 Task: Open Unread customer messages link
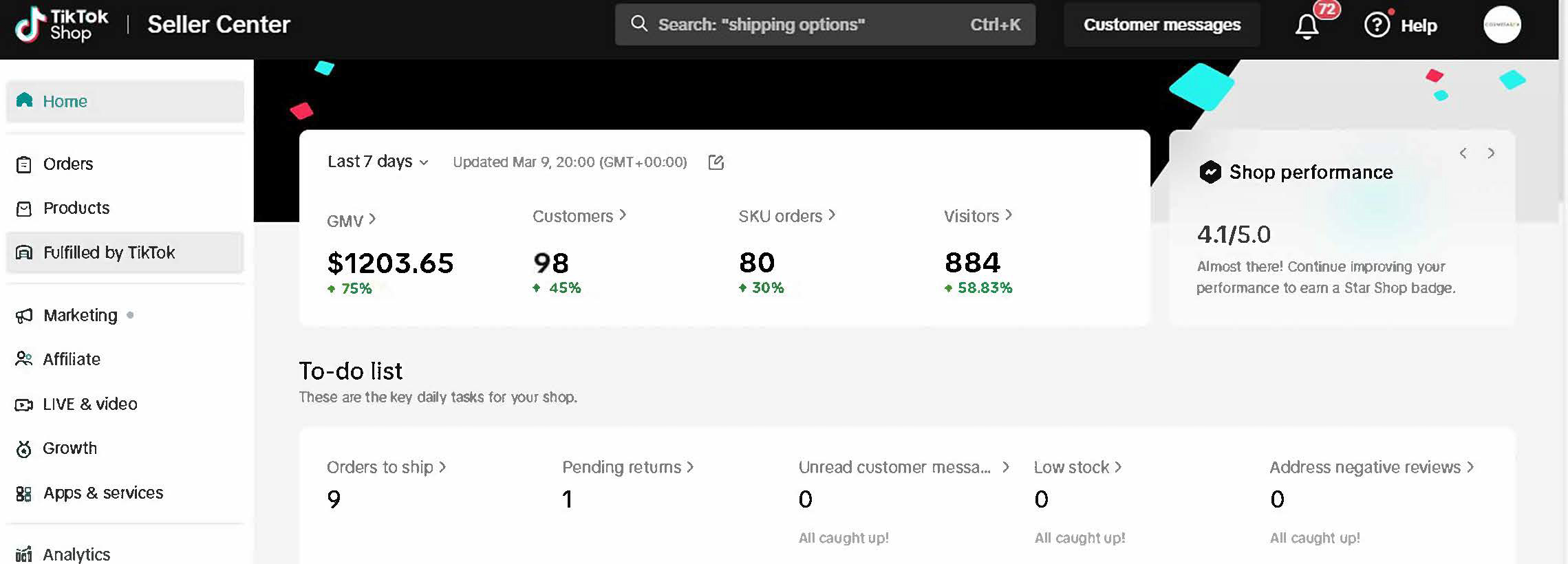904,467
